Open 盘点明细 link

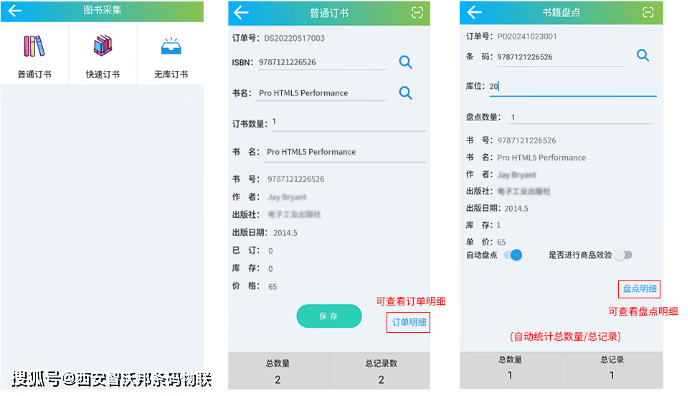tap(639, 289)
